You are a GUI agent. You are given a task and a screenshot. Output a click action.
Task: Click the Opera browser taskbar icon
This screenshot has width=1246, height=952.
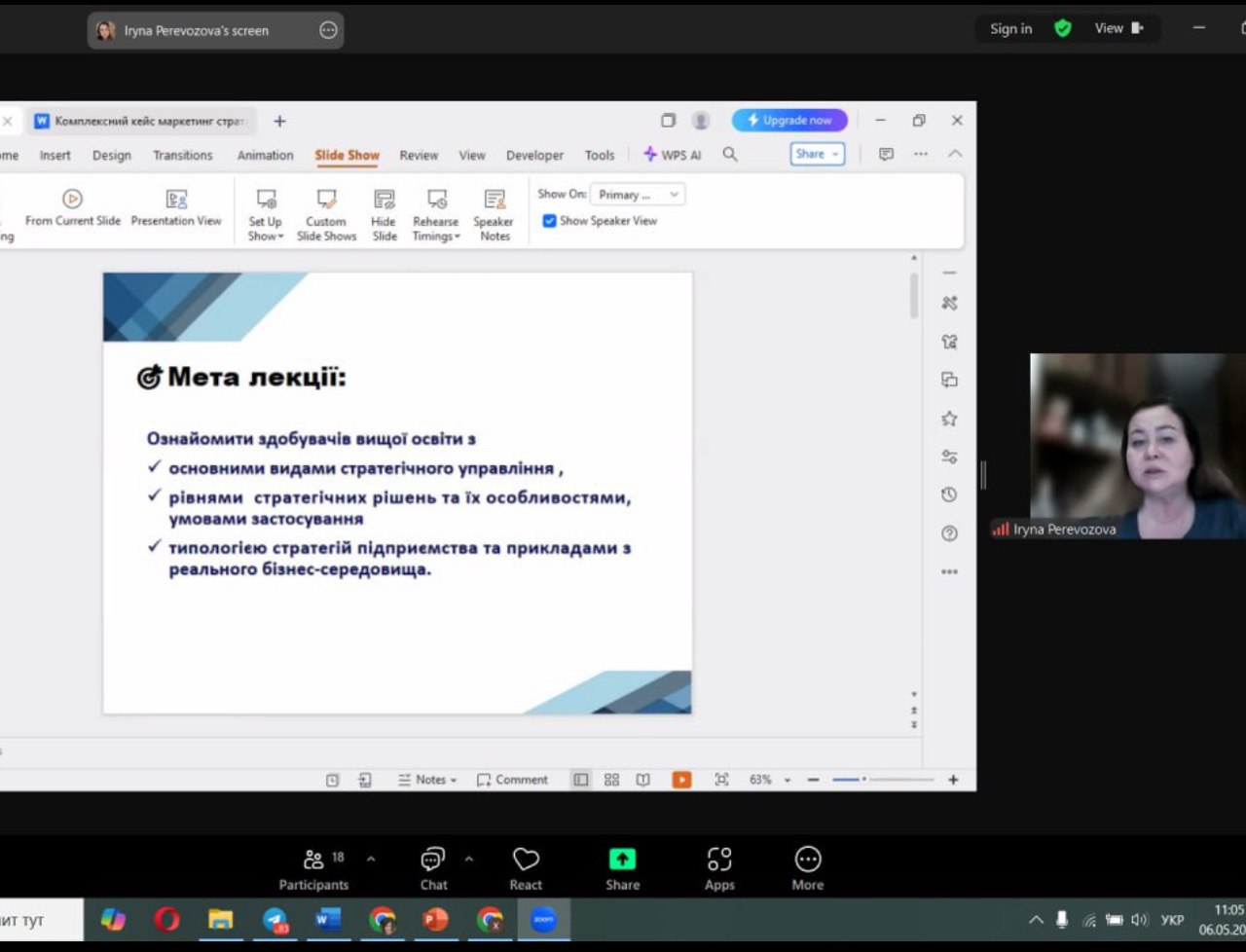[166, 920]
